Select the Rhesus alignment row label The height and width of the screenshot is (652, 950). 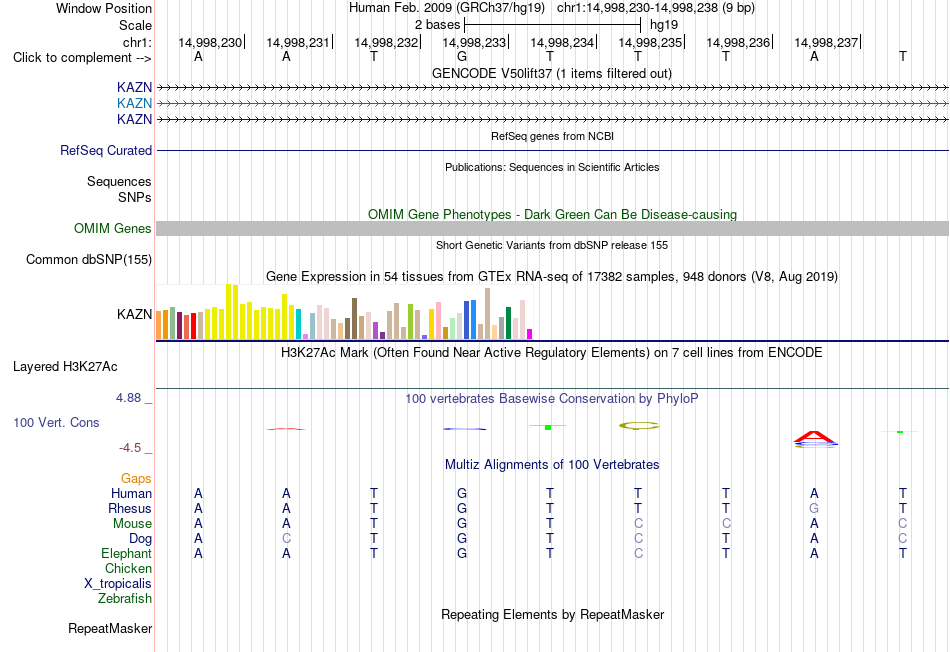coord(130,508)
